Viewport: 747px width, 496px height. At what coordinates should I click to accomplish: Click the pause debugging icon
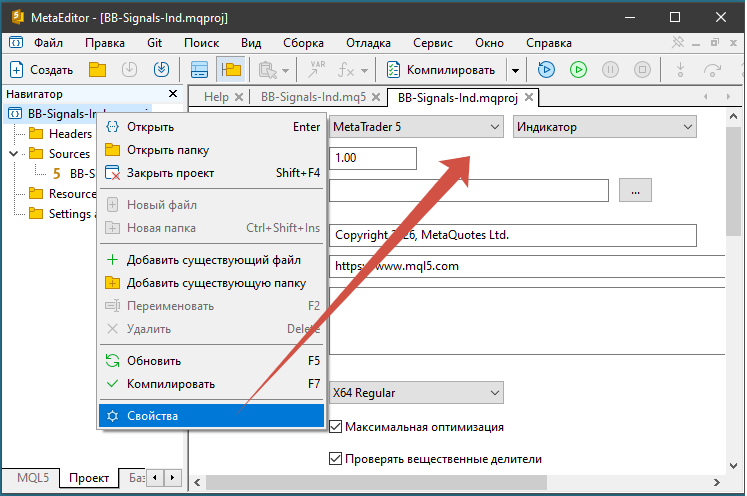pyautogui.click(x=610, y=70)
